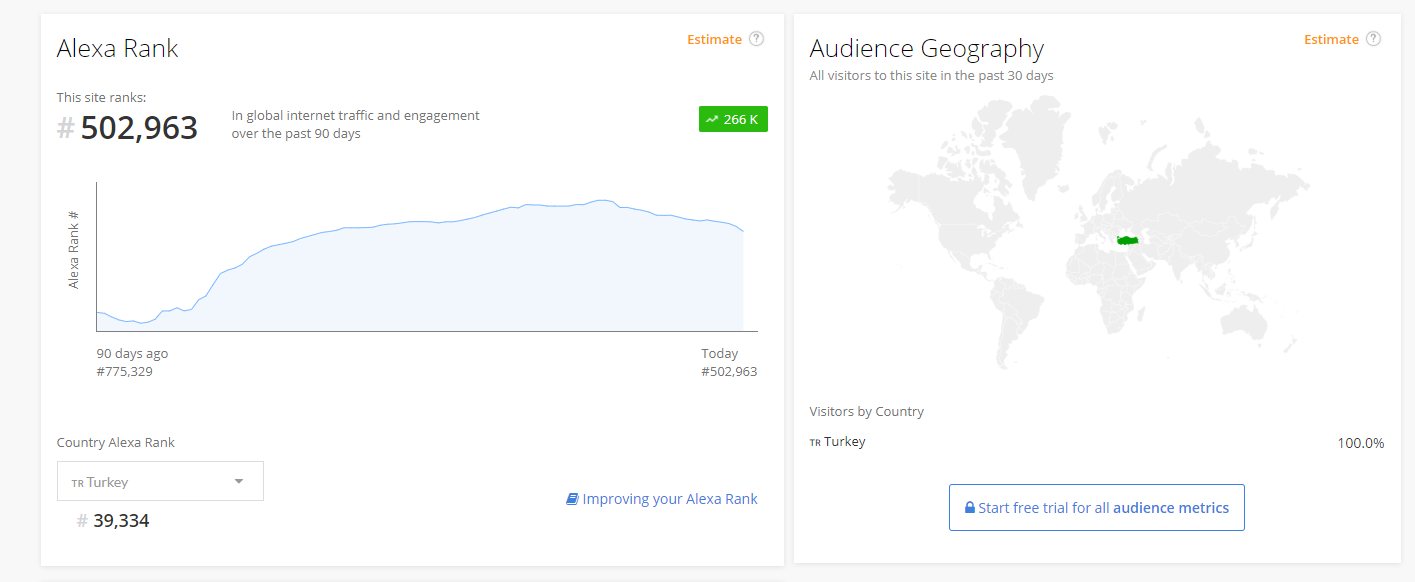
Task: Open help icon beside Alexa Rank Estimate
Action: point(756,39)
